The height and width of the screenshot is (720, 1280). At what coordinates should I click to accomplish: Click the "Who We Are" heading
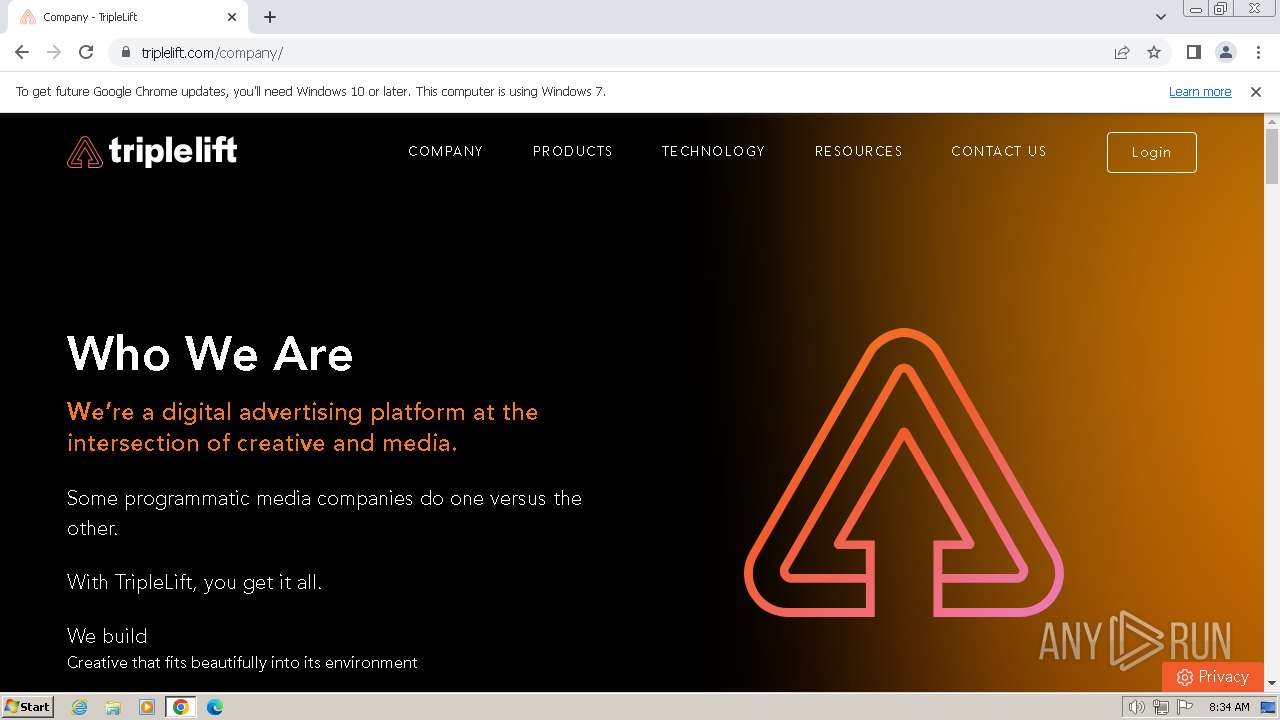pyautogui.click(x=210, y=354)
